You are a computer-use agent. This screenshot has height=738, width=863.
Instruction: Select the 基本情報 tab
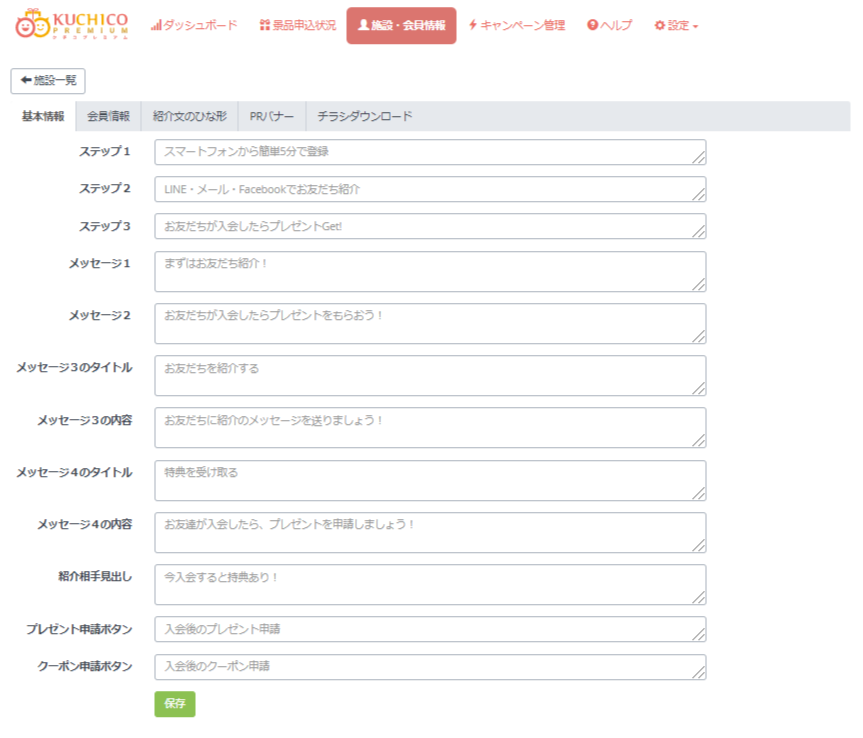[43, 116]
